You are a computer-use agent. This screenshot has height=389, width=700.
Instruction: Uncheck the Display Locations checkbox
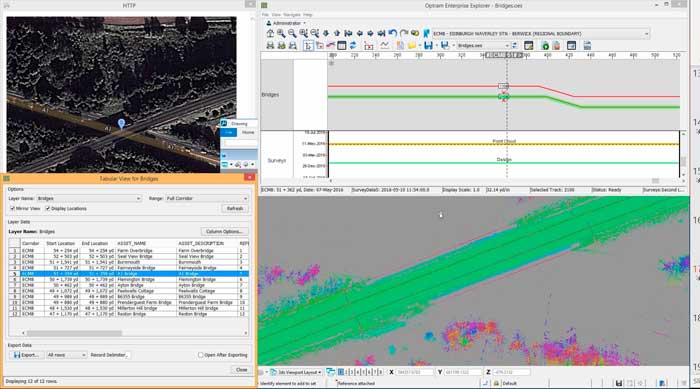(48, 209)
